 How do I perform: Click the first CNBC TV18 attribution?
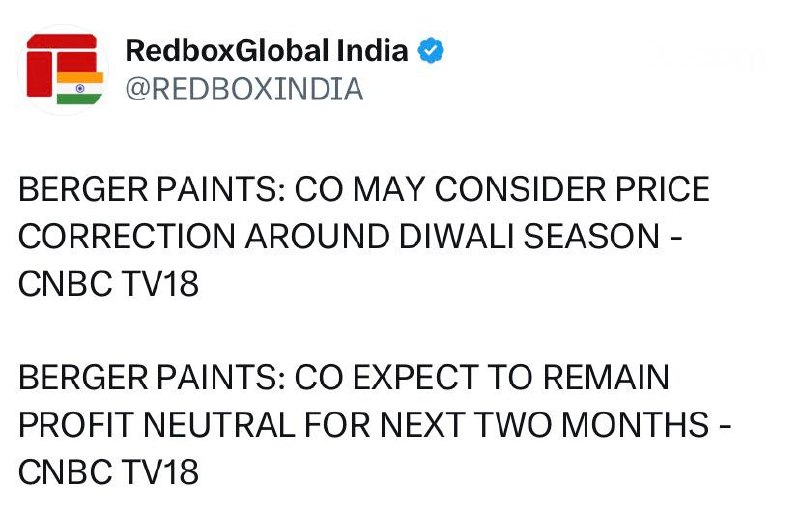click(x=108, y=284)
